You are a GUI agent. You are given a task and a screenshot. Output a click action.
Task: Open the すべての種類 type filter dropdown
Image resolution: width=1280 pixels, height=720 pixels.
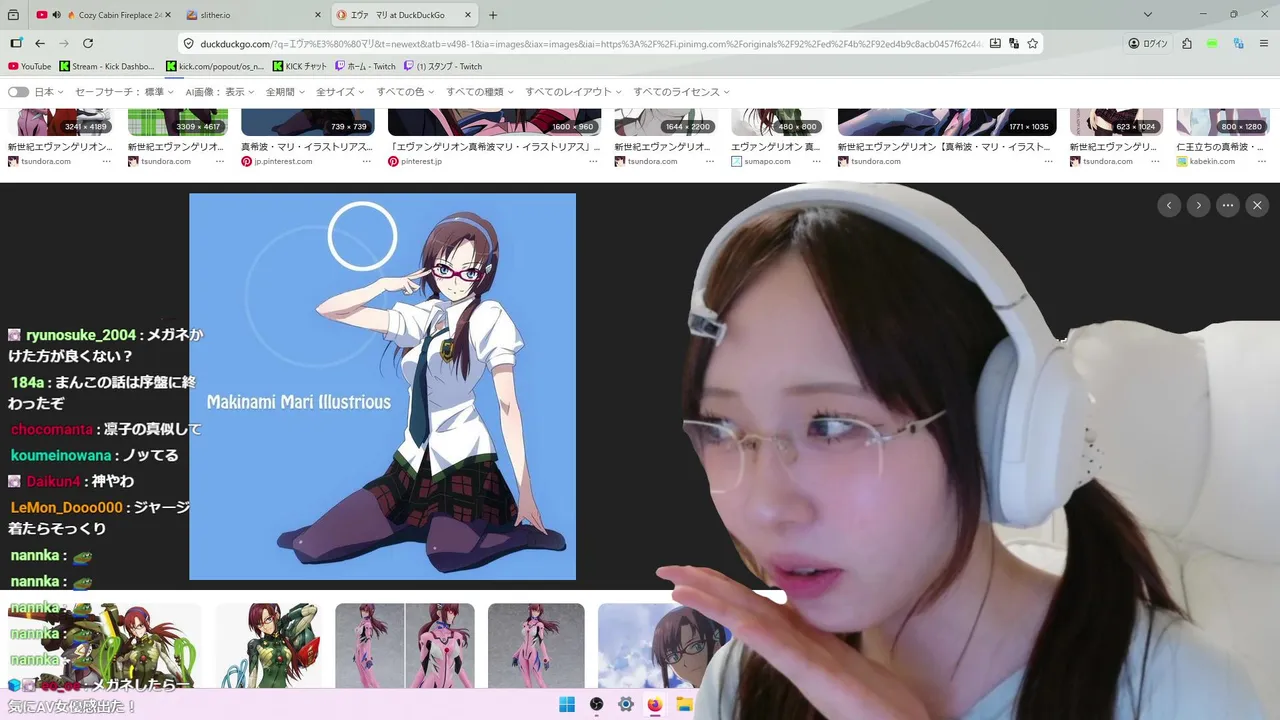[480, 92]
